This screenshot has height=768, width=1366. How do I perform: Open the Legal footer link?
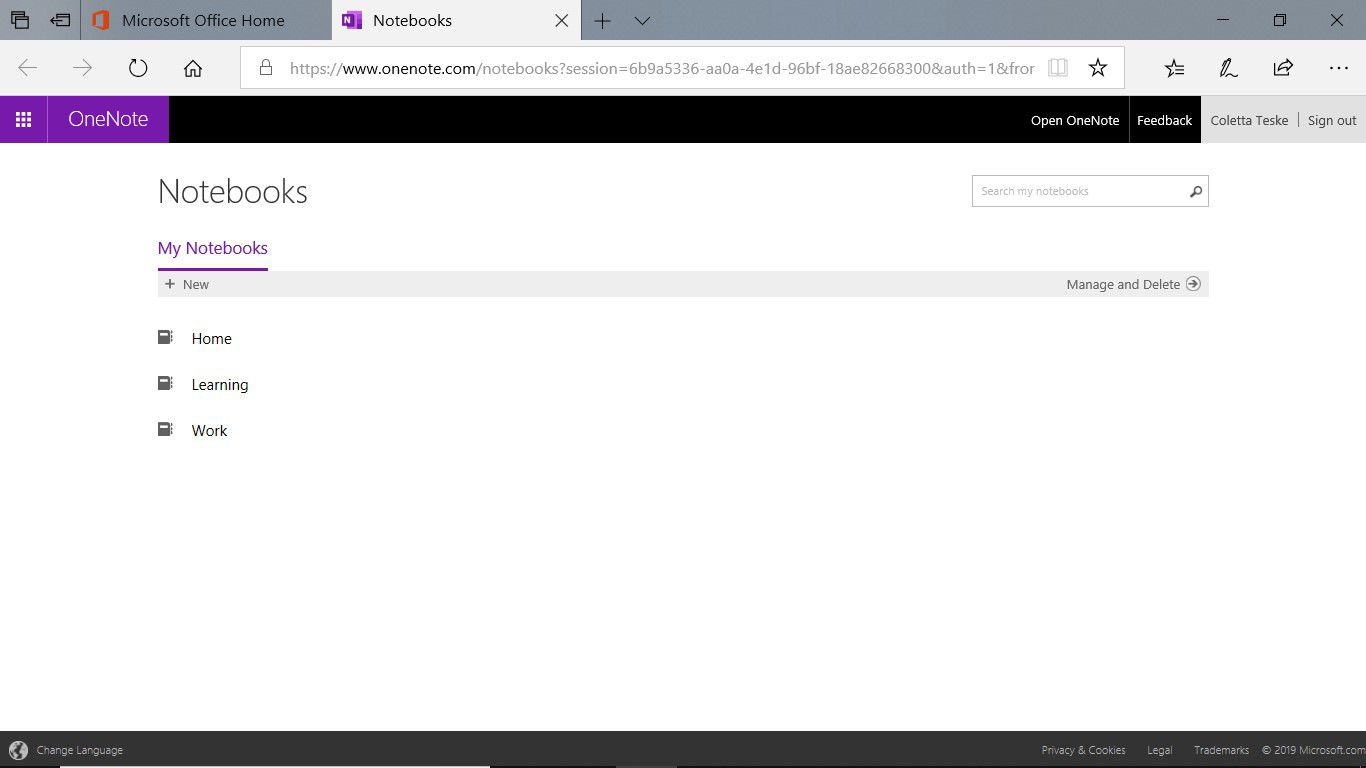(x=1160, y=750)
